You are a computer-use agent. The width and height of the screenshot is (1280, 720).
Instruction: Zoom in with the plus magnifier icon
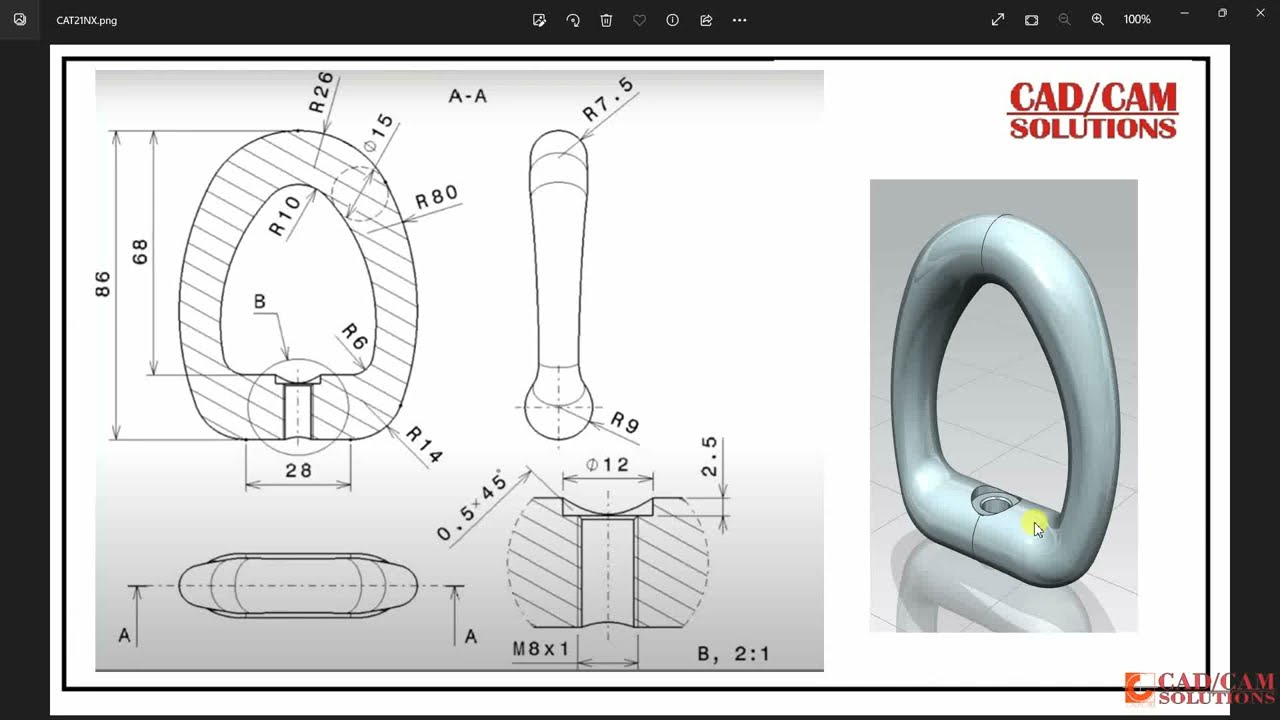click(1097, 19)
